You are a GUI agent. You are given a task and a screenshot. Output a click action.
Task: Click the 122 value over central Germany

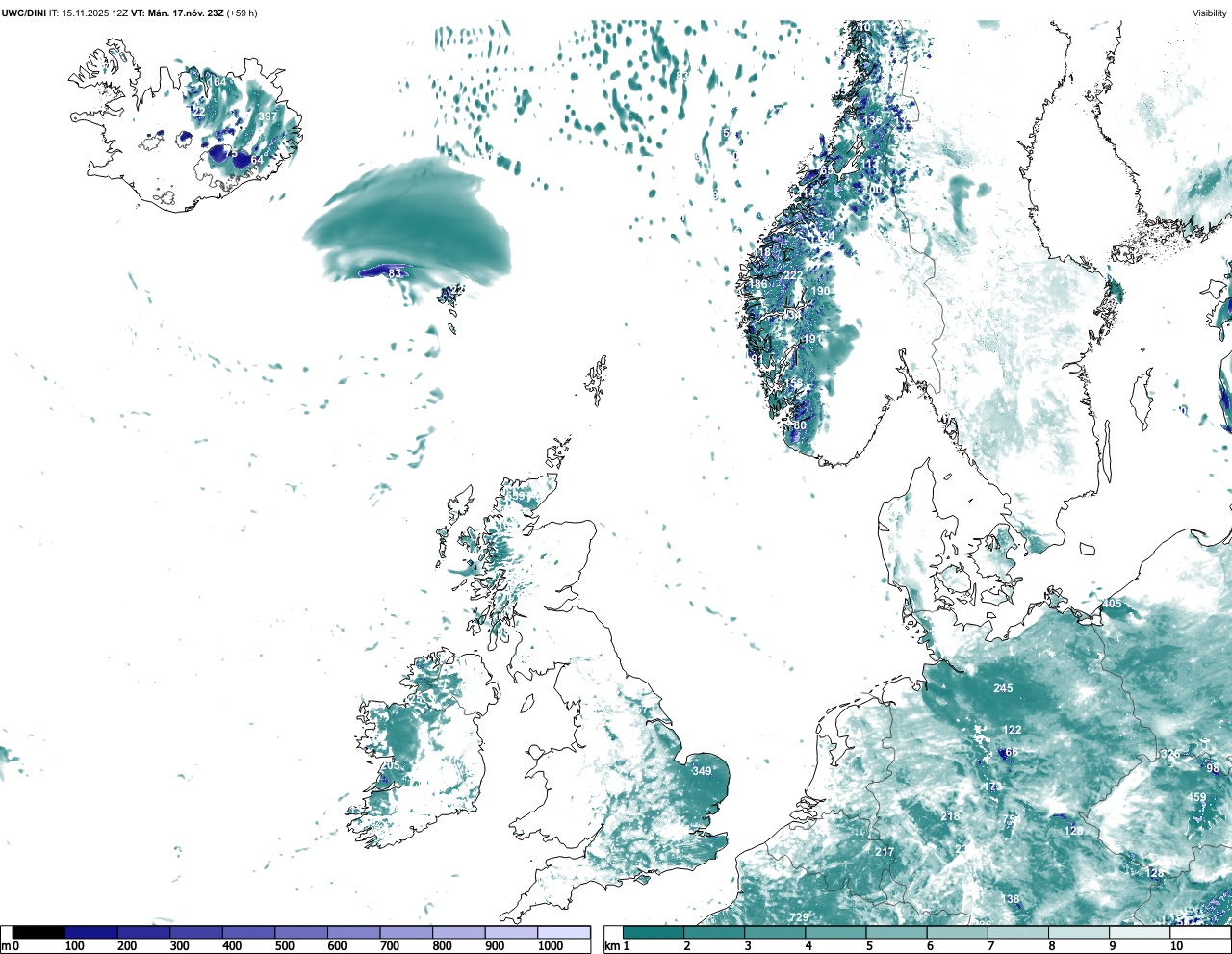(1012, 730)
